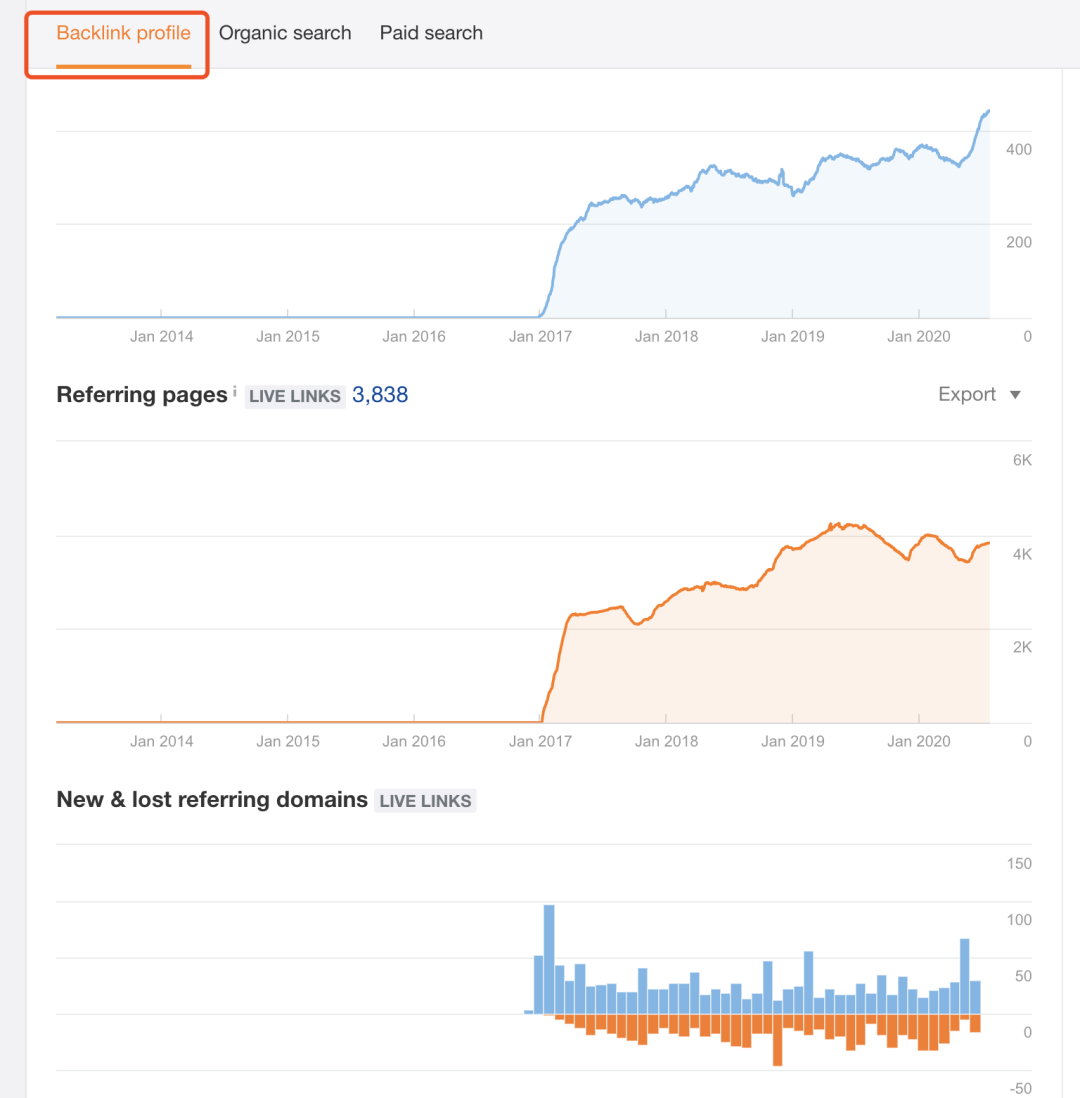1080x1098 pixels.
Task: Click Jan 2020 label on the referring pages chart
Action: point(919,741)
